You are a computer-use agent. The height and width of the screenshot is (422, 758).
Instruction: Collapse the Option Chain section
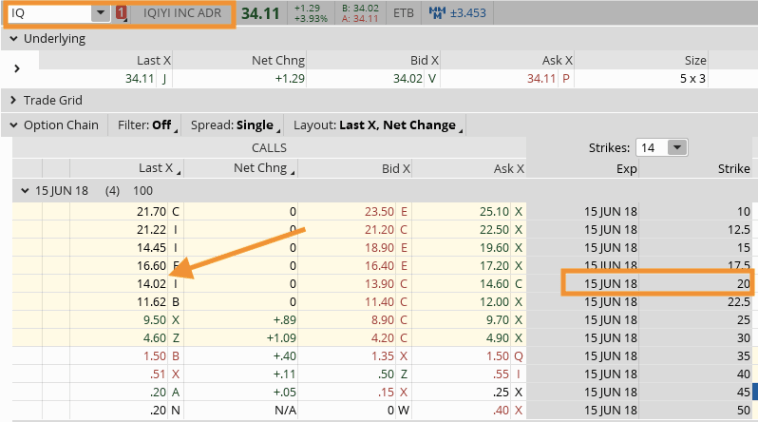(13, 125)
